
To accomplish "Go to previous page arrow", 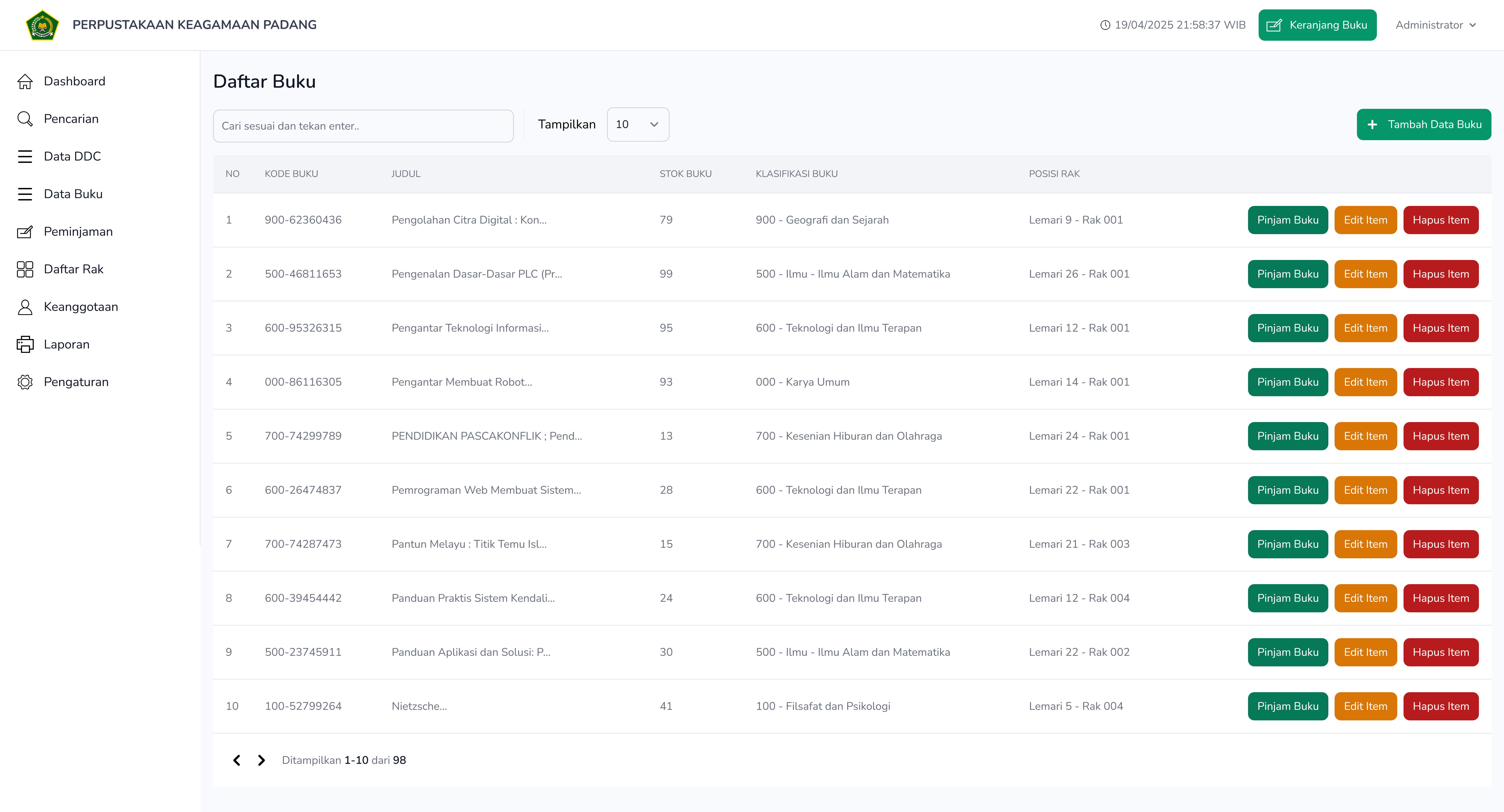I will click(236, 760).
